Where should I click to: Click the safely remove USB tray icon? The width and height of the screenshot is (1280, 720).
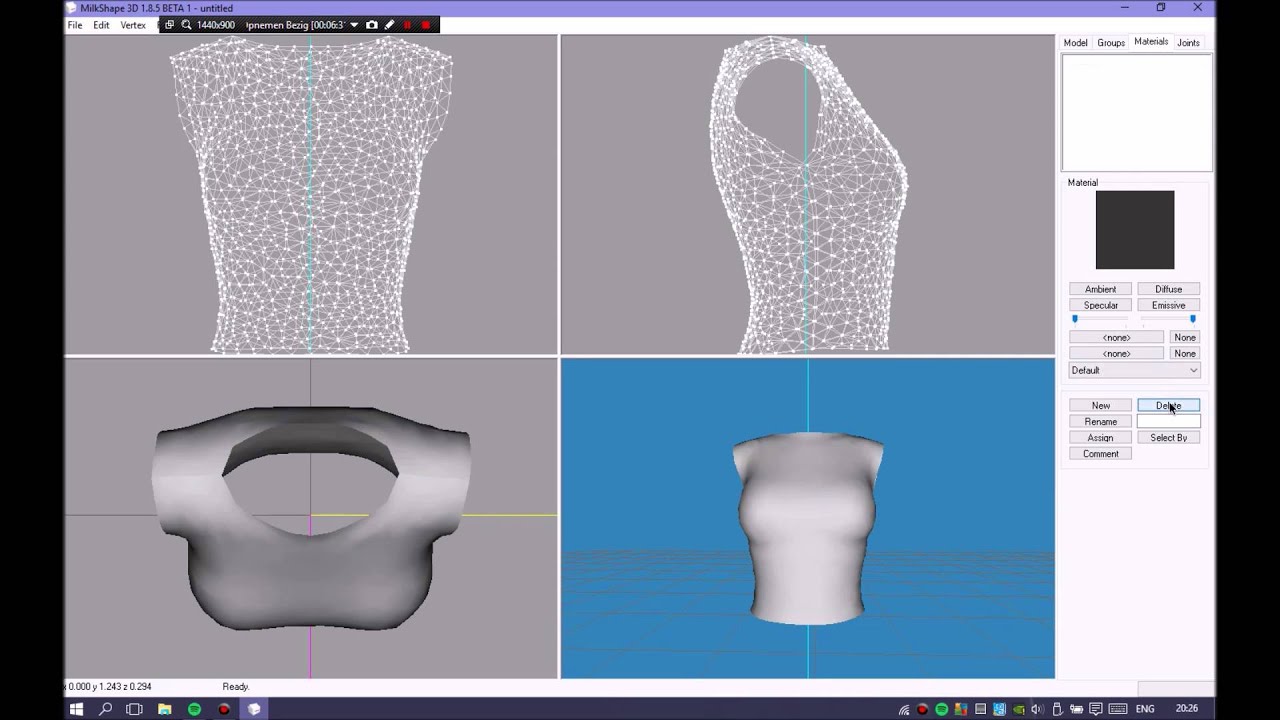coord(1056,709)
